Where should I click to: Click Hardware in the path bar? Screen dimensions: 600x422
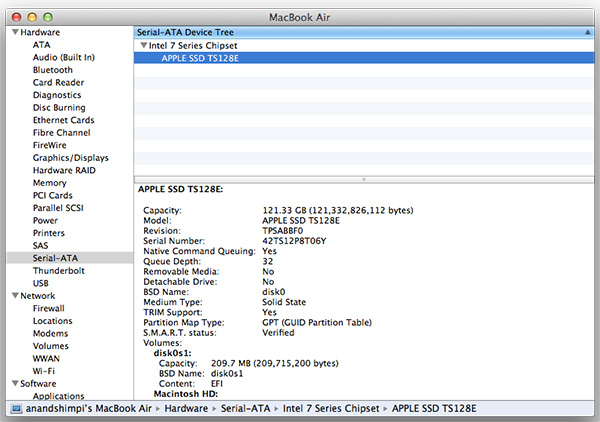(186, 409)
